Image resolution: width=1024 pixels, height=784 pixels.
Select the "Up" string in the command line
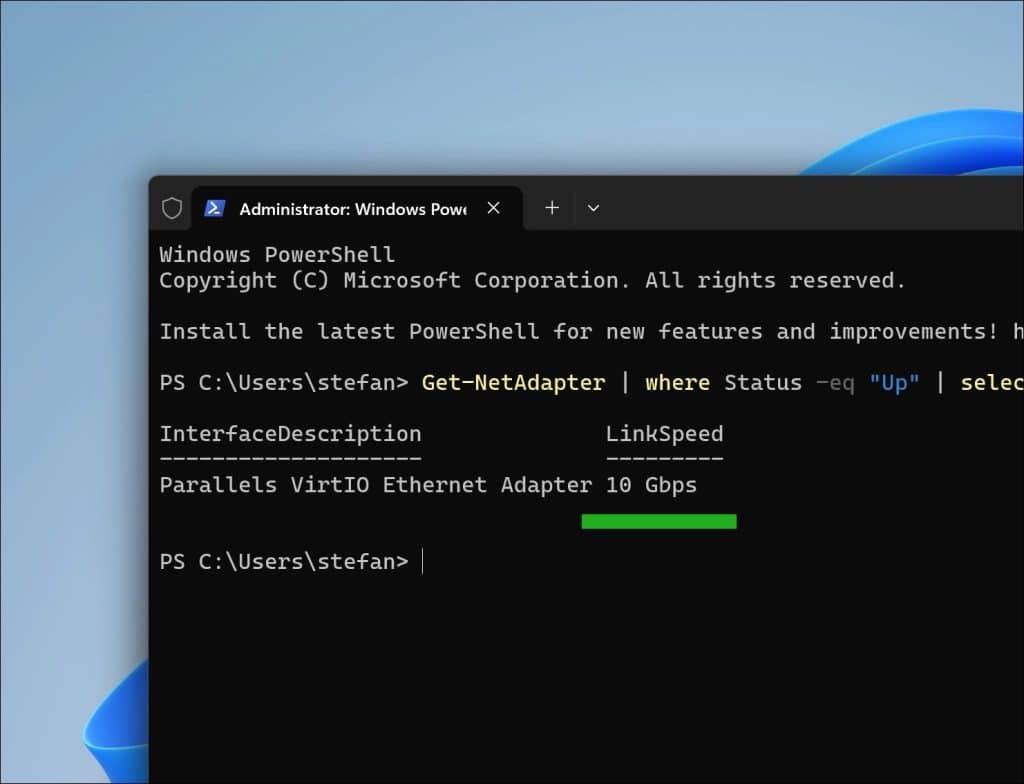[x=893, y=382]
